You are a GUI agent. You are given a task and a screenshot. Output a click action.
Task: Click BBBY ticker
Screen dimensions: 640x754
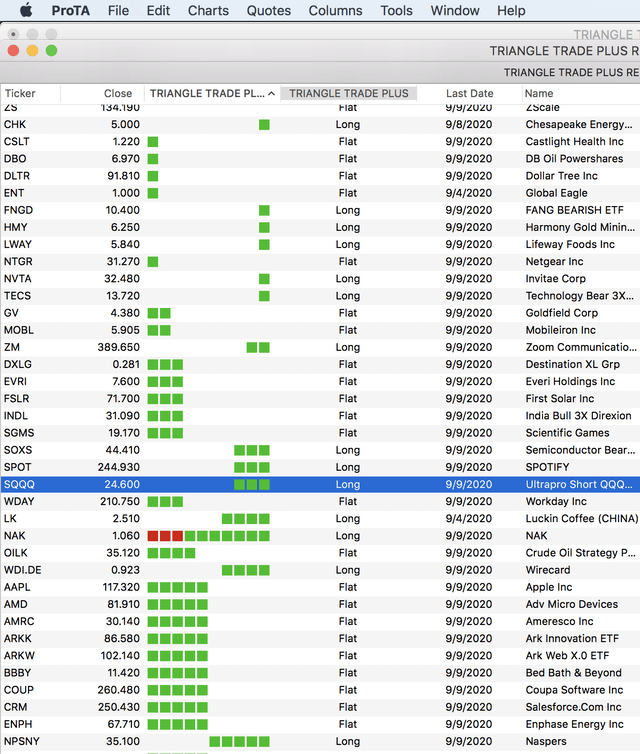[x=17, y=673]
